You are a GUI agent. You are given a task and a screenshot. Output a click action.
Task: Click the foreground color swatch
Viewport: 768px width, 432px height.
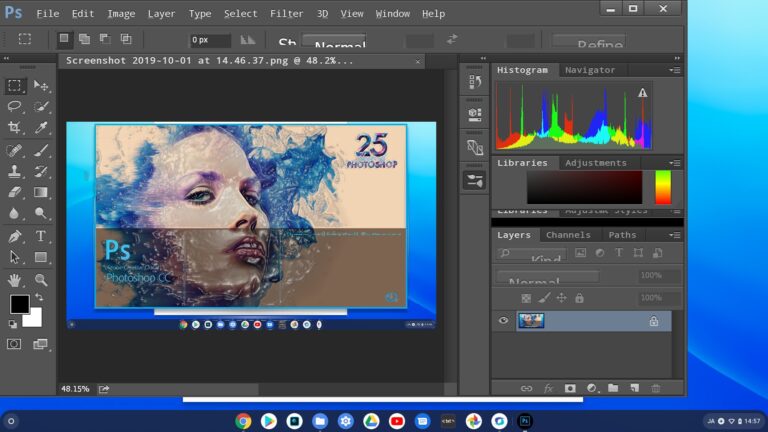click(x=19, y=304)
